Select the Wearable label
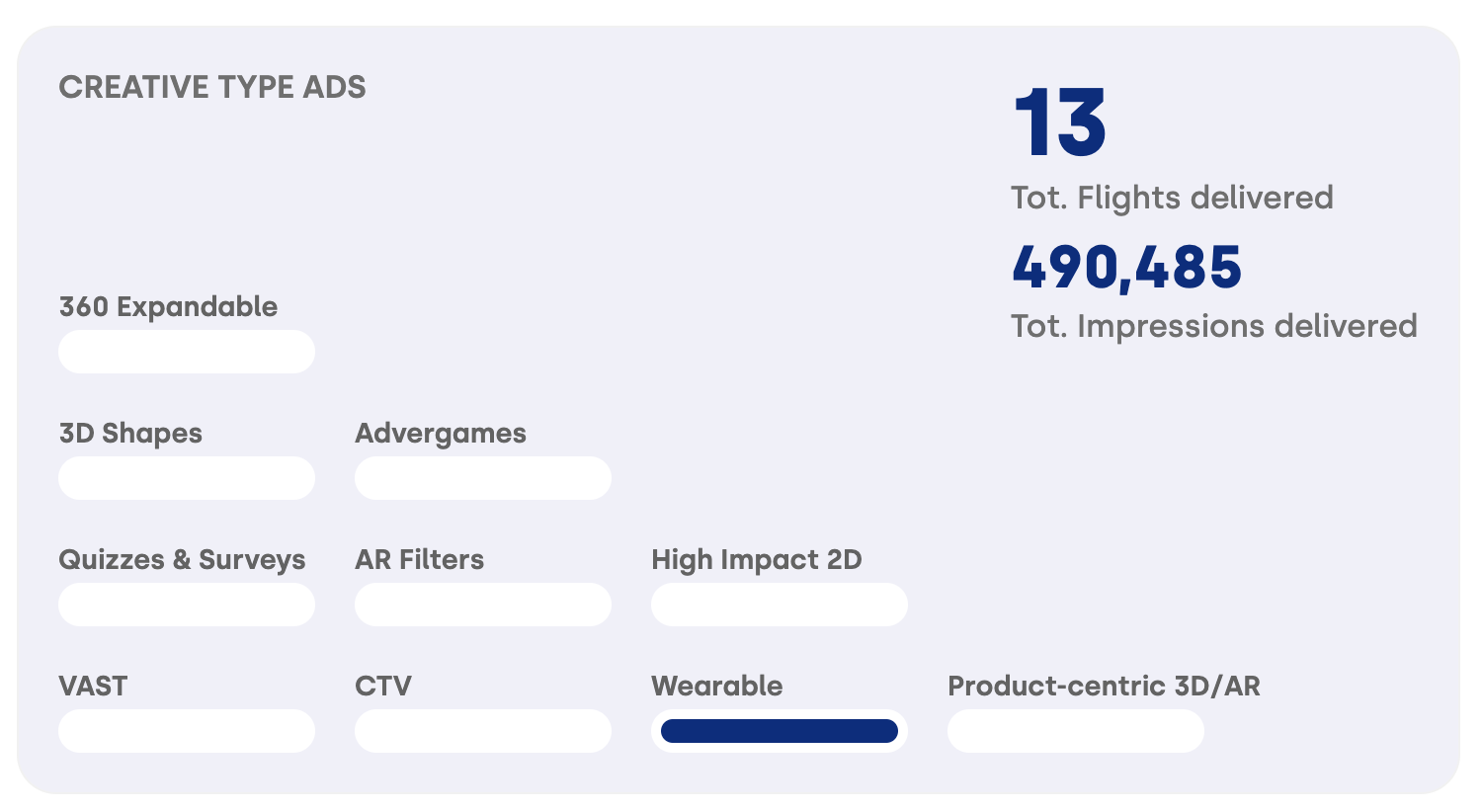1482x812 pixels. pos(717,686)
